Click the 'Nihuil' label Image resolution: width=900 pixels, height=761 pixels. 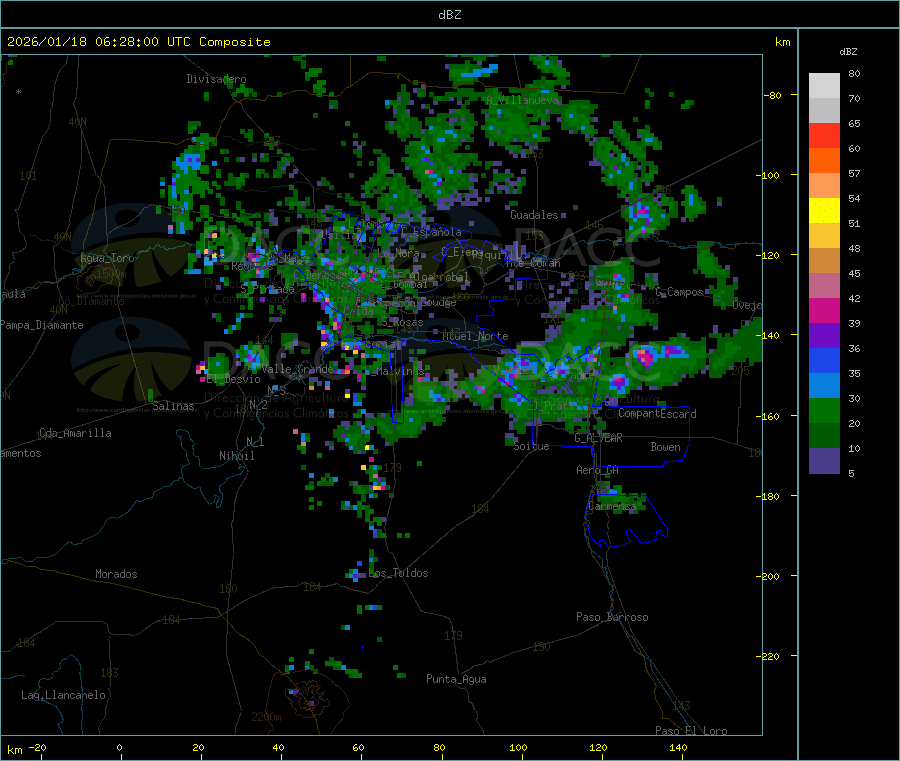tap(237, 456)
